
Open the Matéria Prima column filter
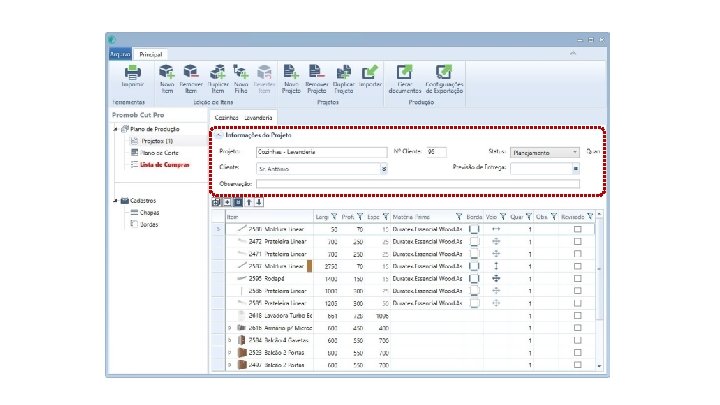[458, 216]
